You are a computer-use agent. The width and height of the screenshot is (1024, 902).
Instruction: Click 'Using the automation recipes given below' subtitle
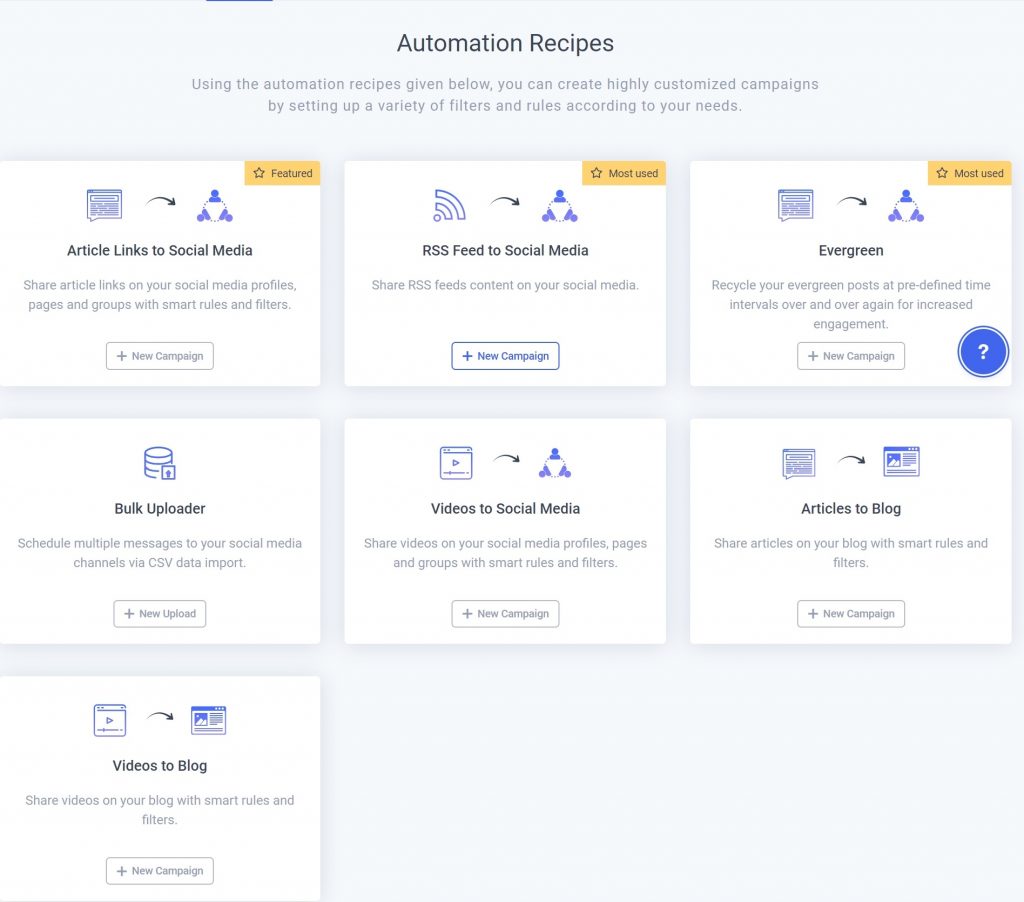[x=505, y=95]
